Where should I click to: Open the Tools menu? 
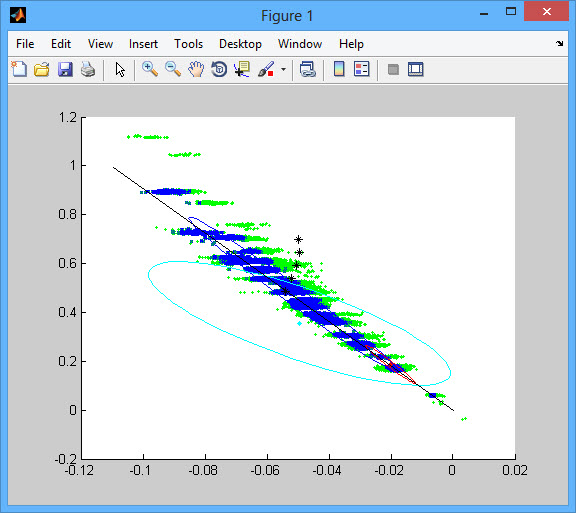(x=188, y=44)
